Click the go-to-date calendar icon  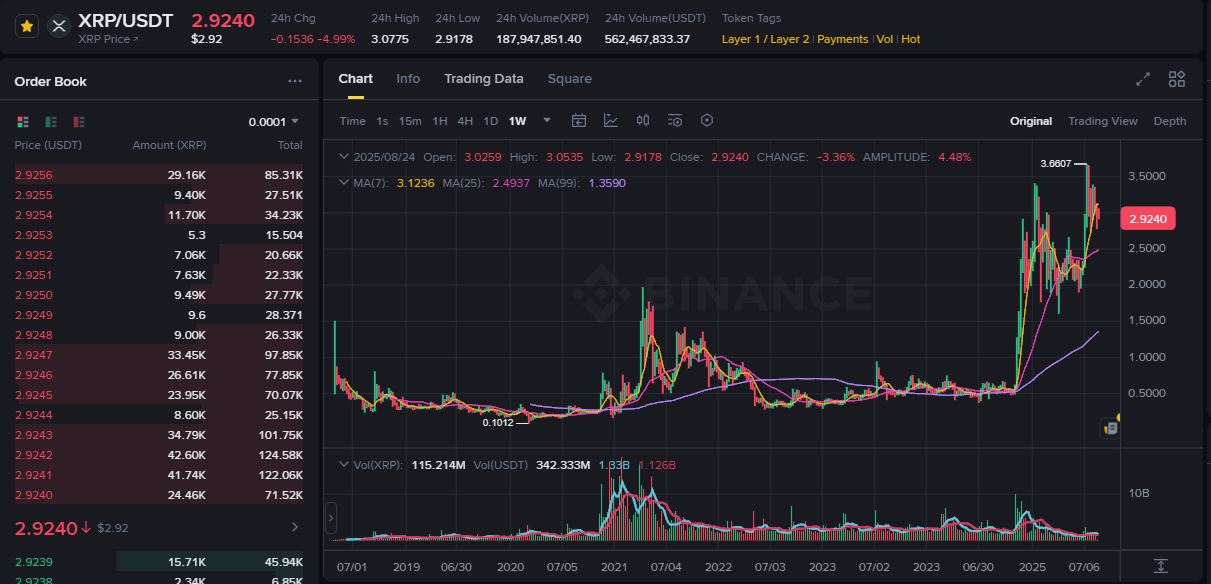[578, 120]
